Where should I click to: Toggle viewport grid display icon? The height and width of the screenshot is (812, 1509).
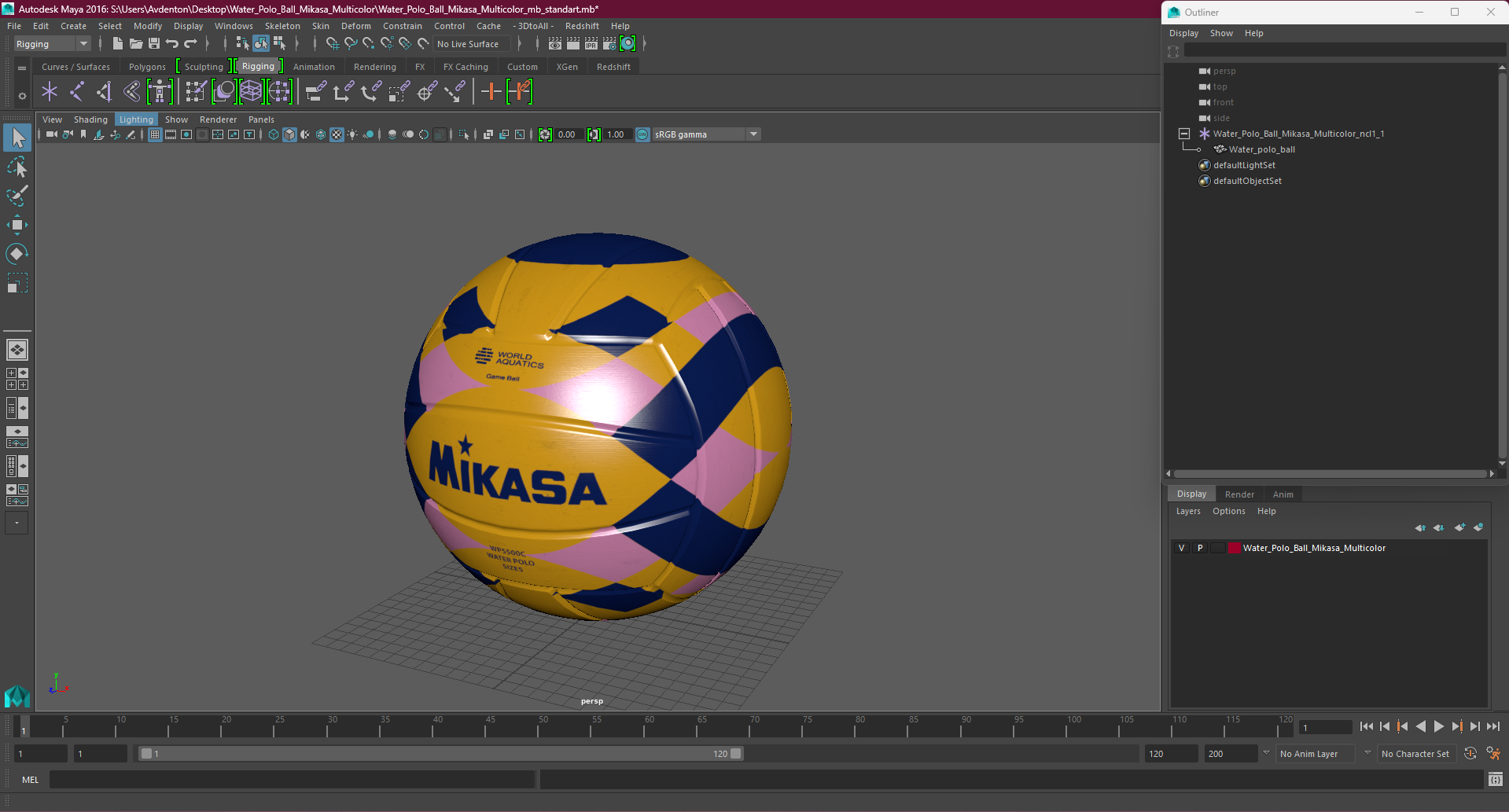click(x=155, y=134)
